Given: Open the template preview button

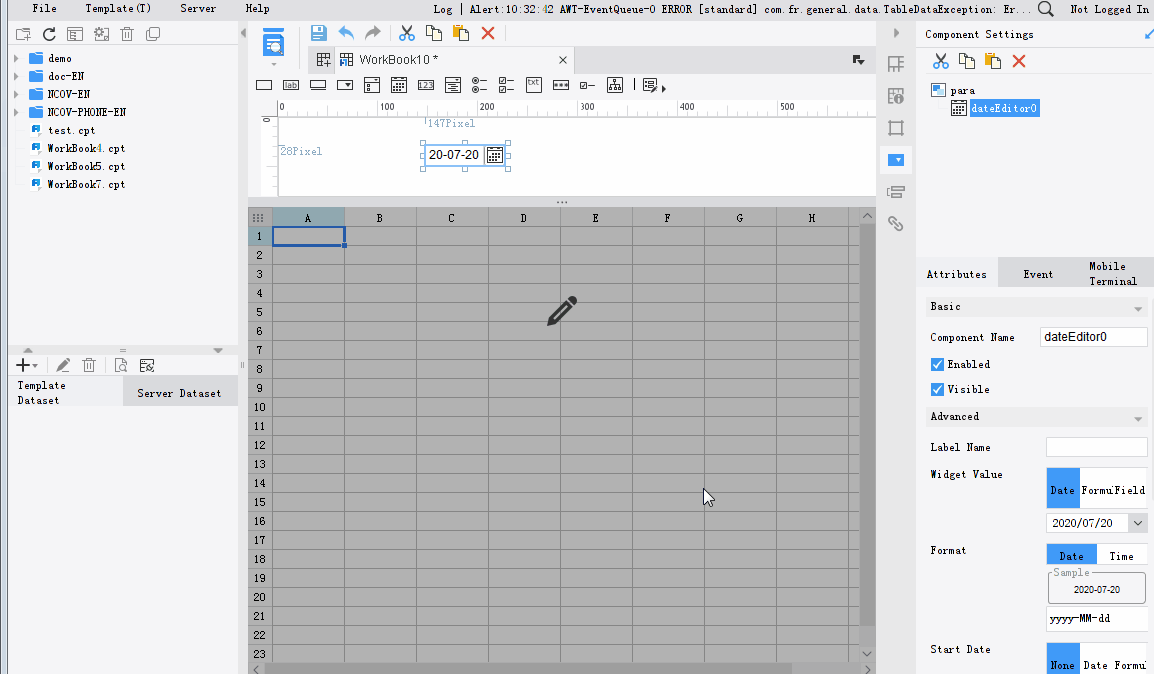Looking at the screenshot, I should 273,44.
